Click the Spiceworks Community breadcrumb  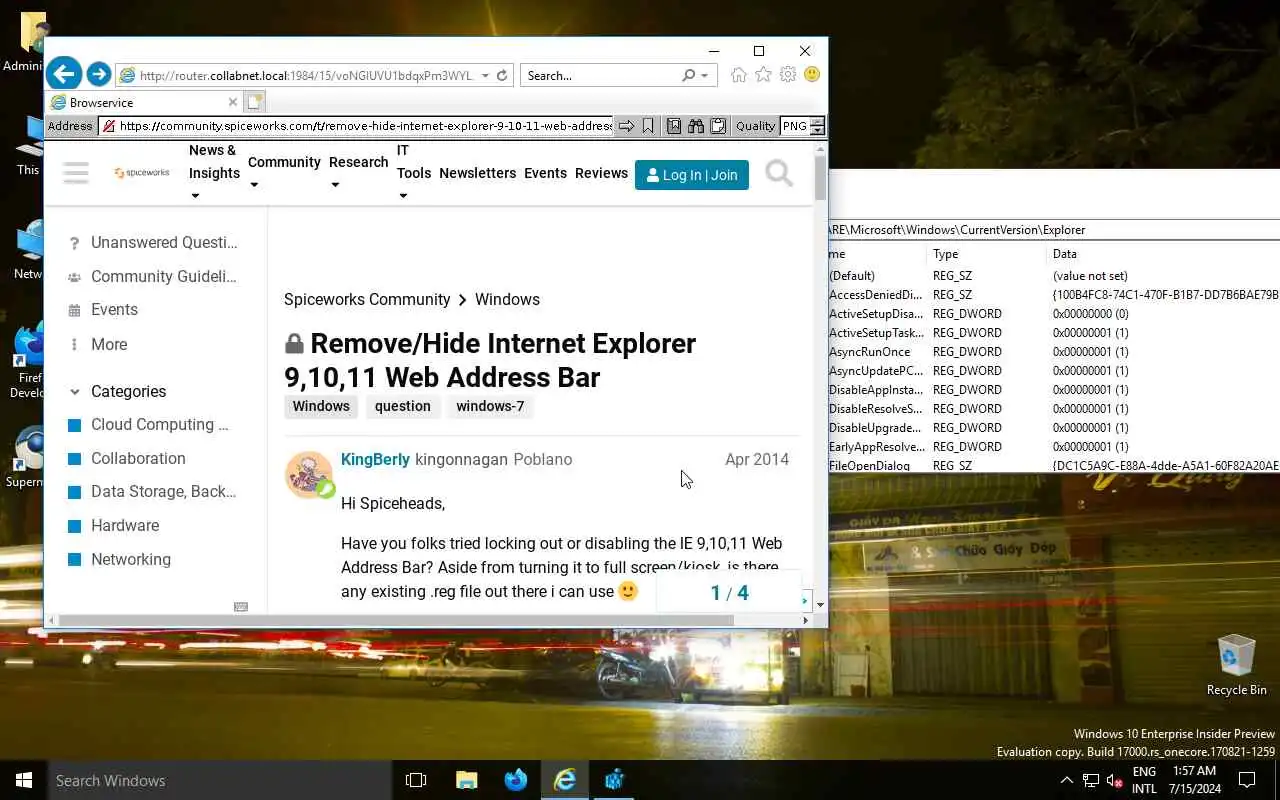click(x=367, y=299)
